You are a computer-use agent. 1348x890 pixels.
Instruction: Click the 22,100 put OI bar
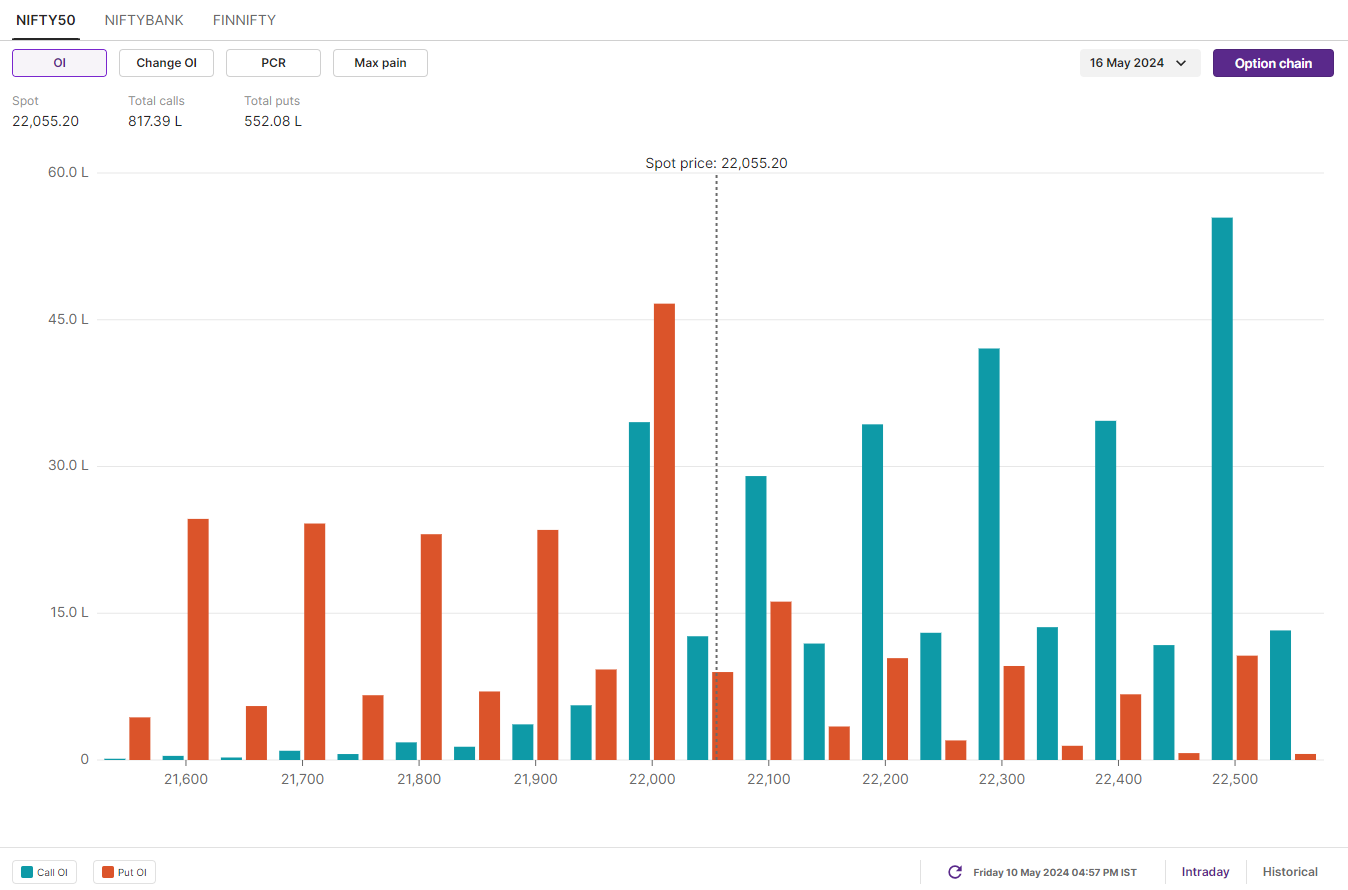(781, 681)
